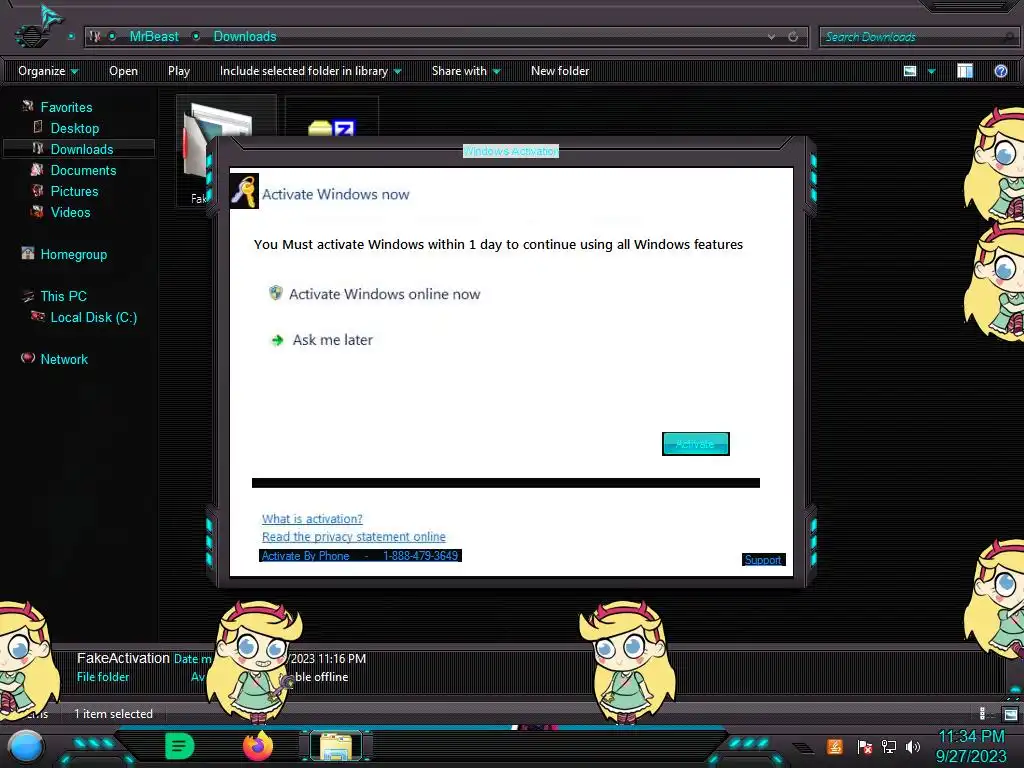Viewport: 1024px width, 768px height.
Task: Expand the address bar history dropdown
Action: click(x=771, y=37)
